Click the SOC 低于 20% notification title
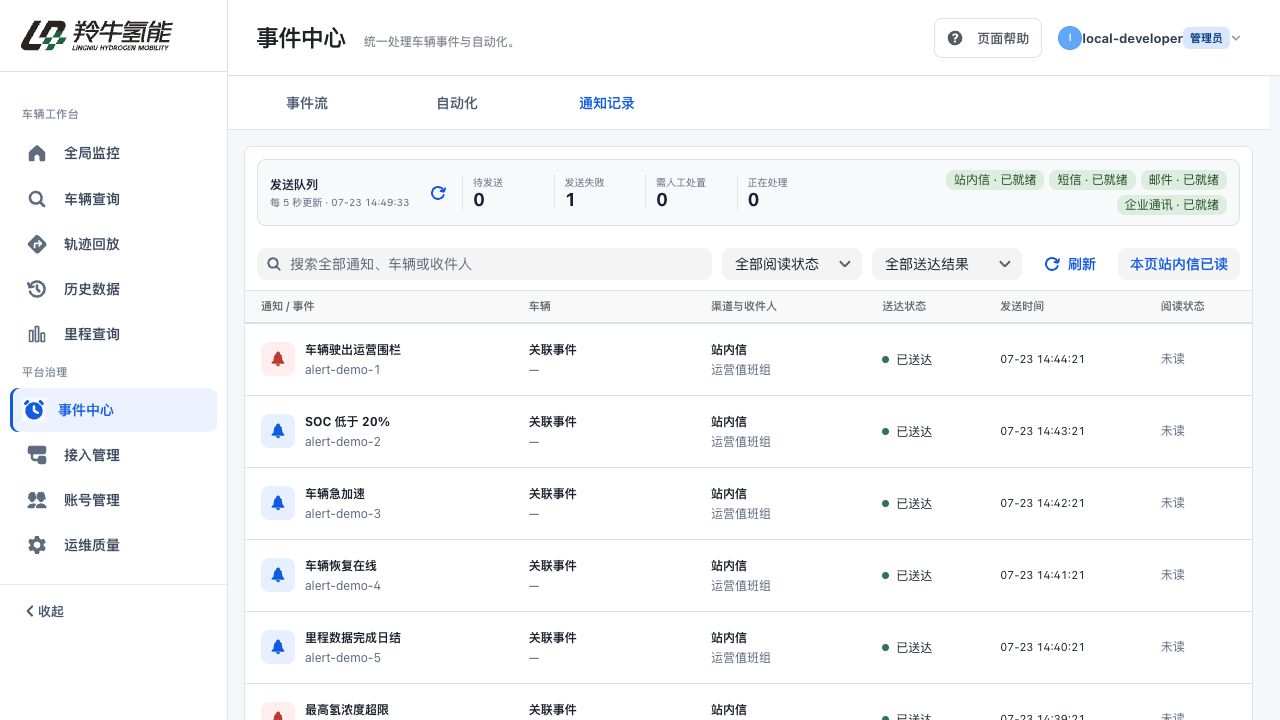Image resolution: width=1280 pixels, height=720 pixels. [347, 422]
